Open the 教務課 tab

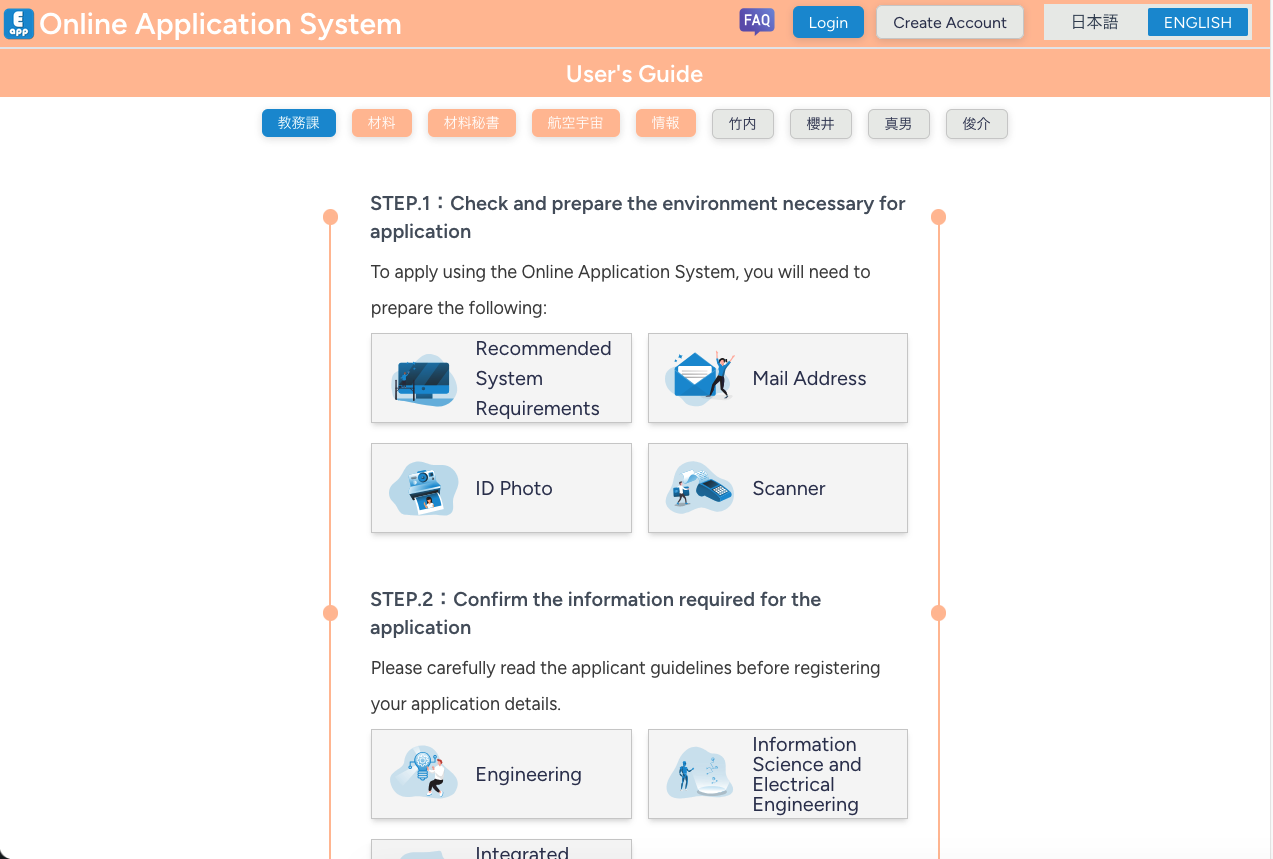(299, 123)
